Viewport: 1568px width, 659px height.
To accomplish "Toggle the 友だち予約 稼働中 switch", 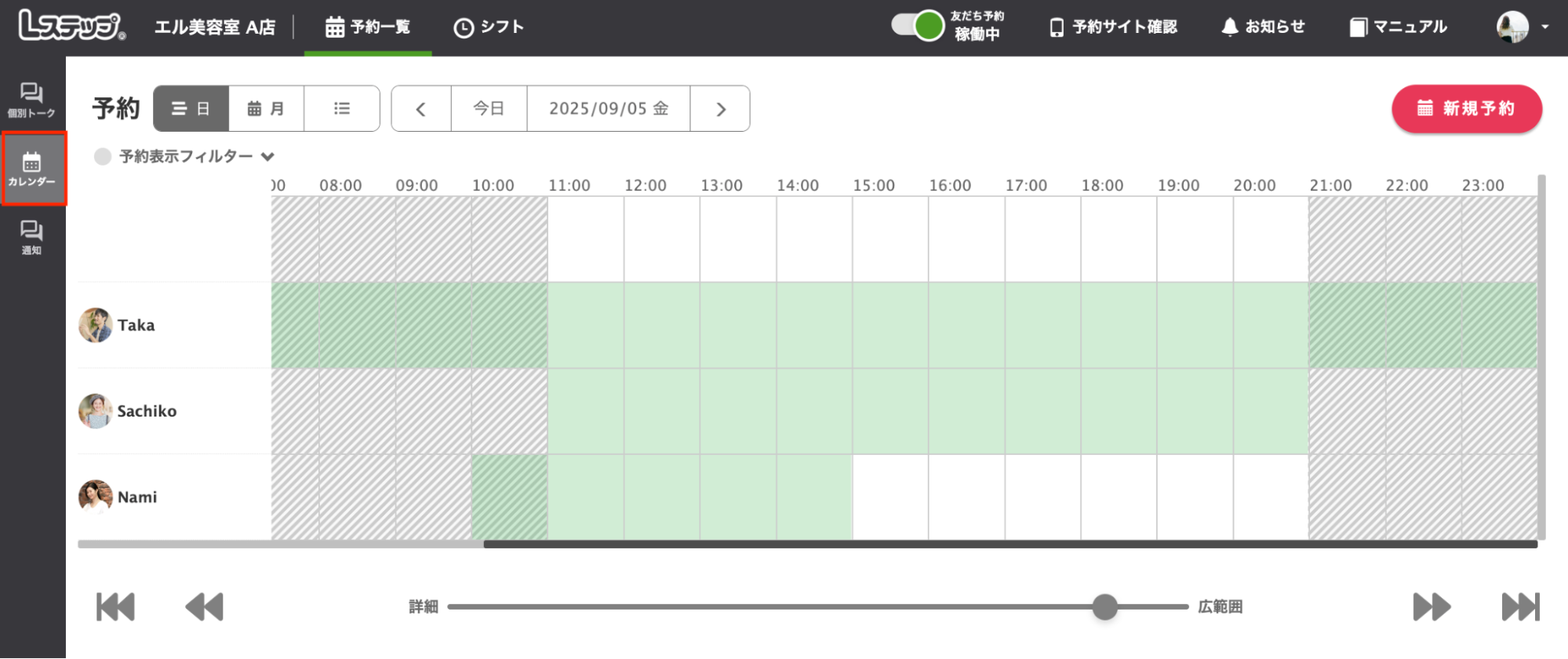I will 917,26.
